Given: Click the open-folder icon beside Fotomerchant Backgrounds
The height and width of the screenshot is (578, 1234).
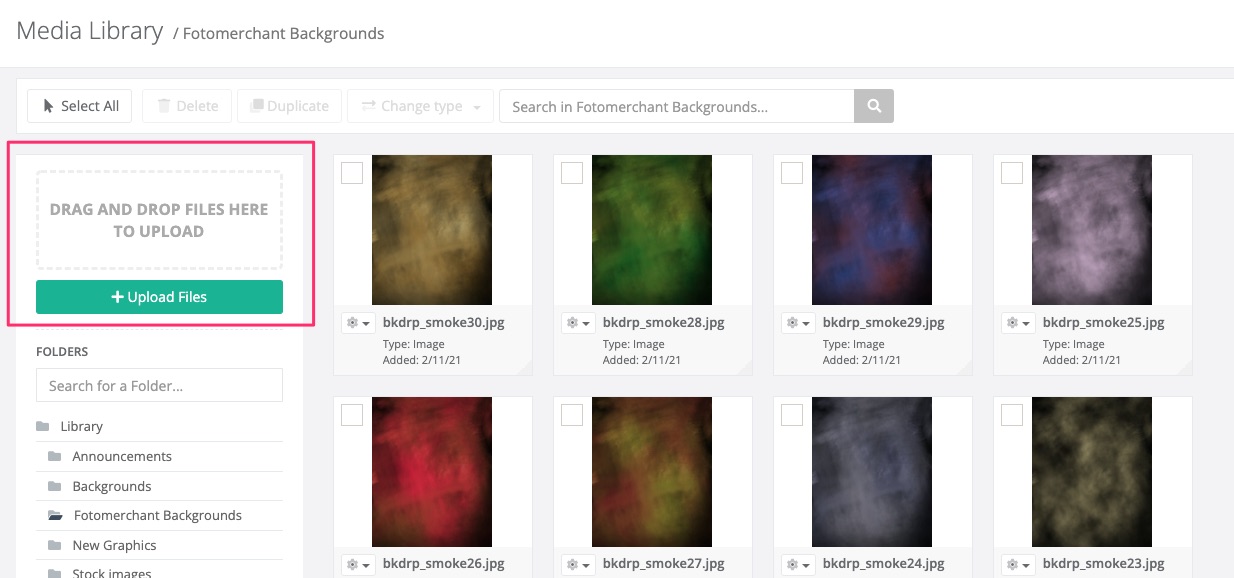Looking at the screenshot, I should [x=56, y=516].
